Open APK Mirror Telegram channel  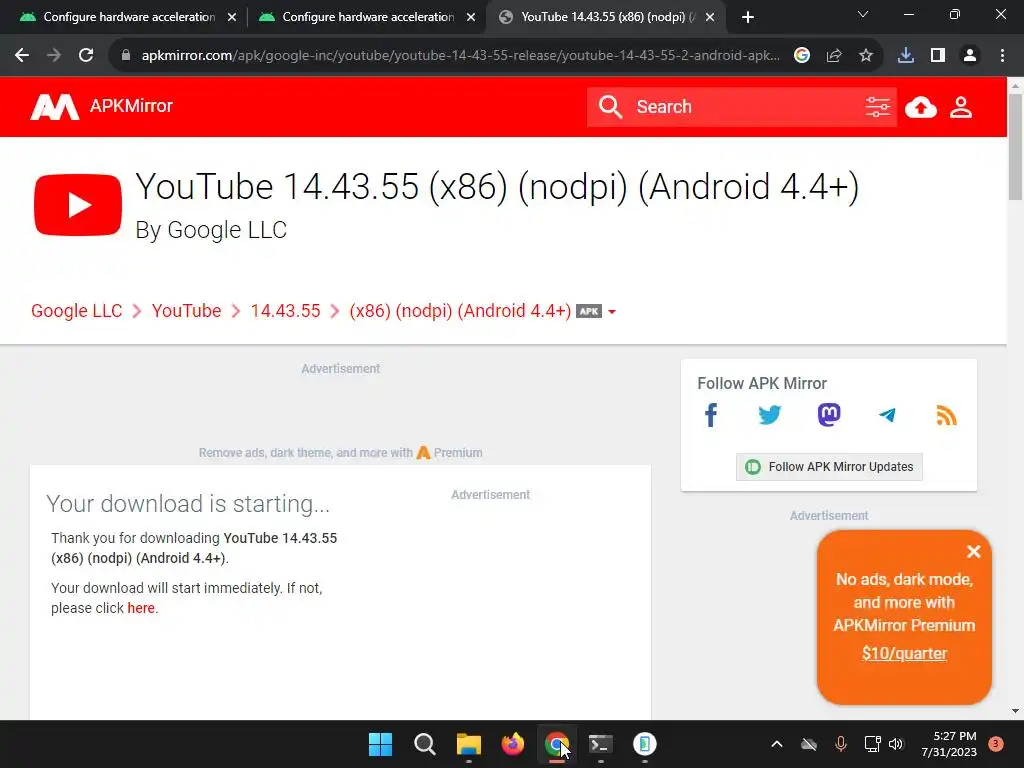887,415
